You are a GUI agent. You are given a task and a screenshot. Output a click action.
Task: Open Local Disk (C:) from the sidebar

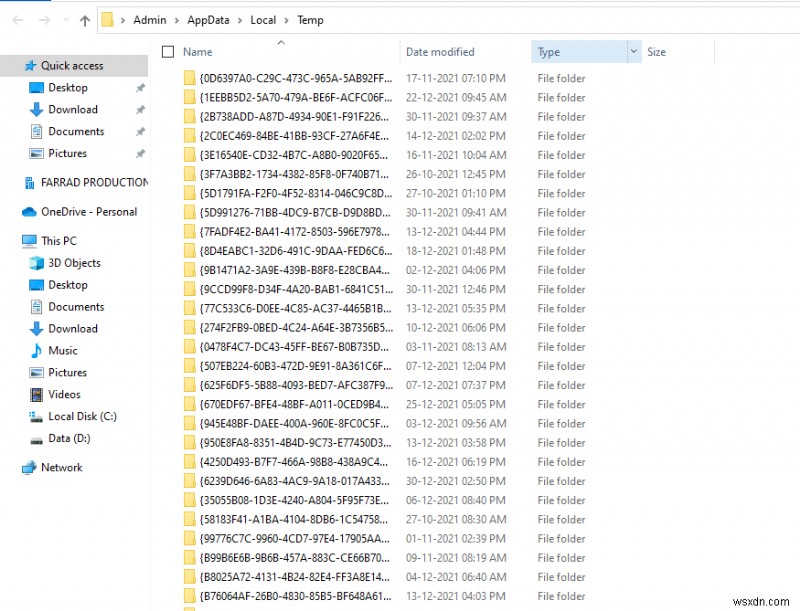click(x=82, y=416)
